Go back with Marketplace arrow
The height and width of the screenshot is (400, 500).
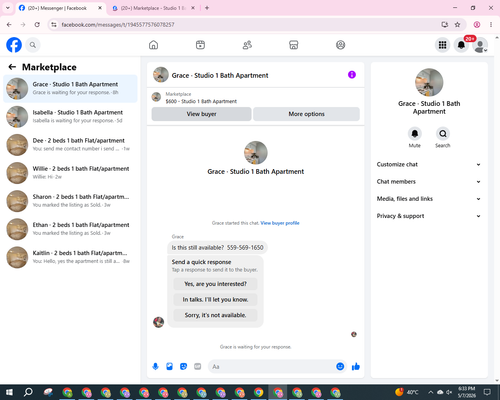click(x=12, y=67)
